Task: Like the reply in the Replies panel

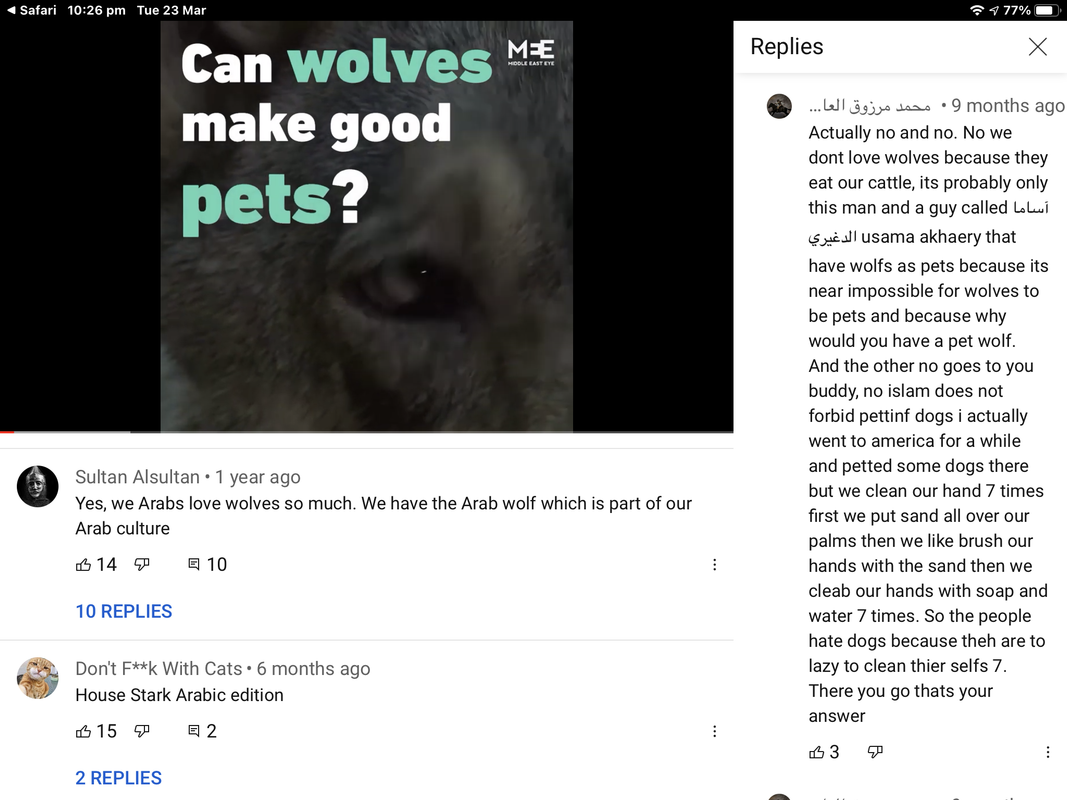Action: 817,752
